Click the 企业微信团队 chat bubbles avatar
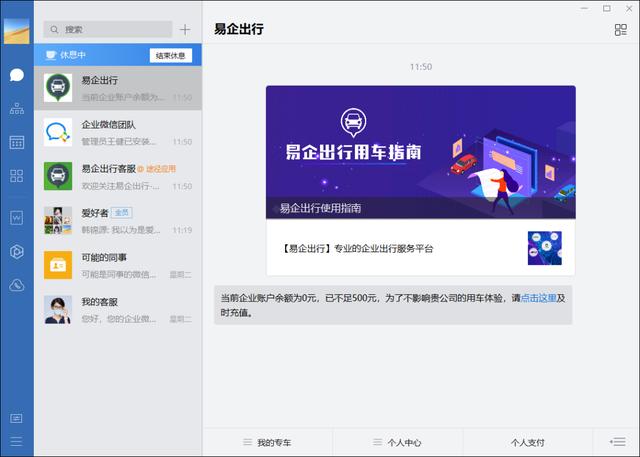Image resolution: width=640 pixels, height=457 pixels. click(58, 132)
